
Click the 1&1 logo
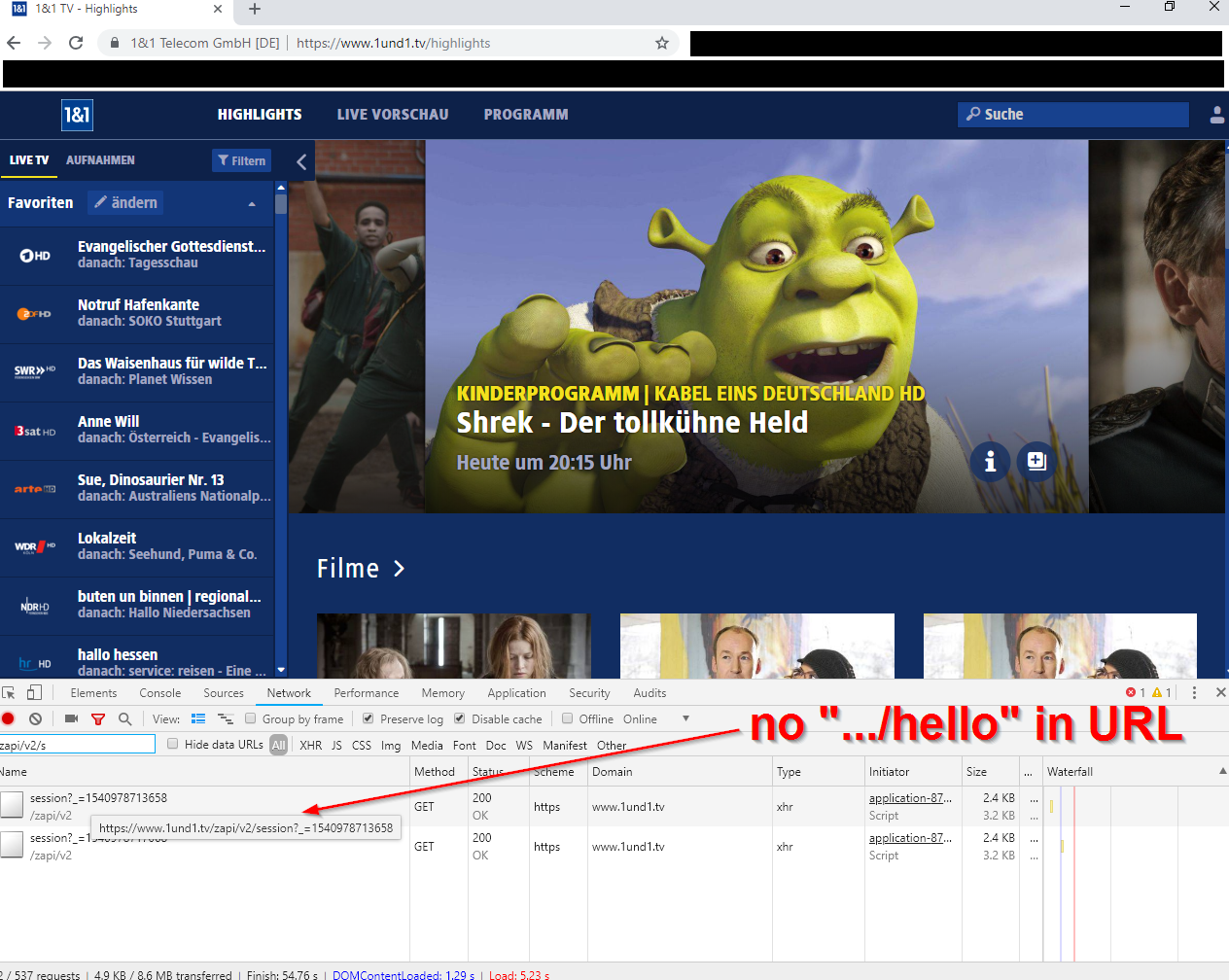(x=77, y=115)
